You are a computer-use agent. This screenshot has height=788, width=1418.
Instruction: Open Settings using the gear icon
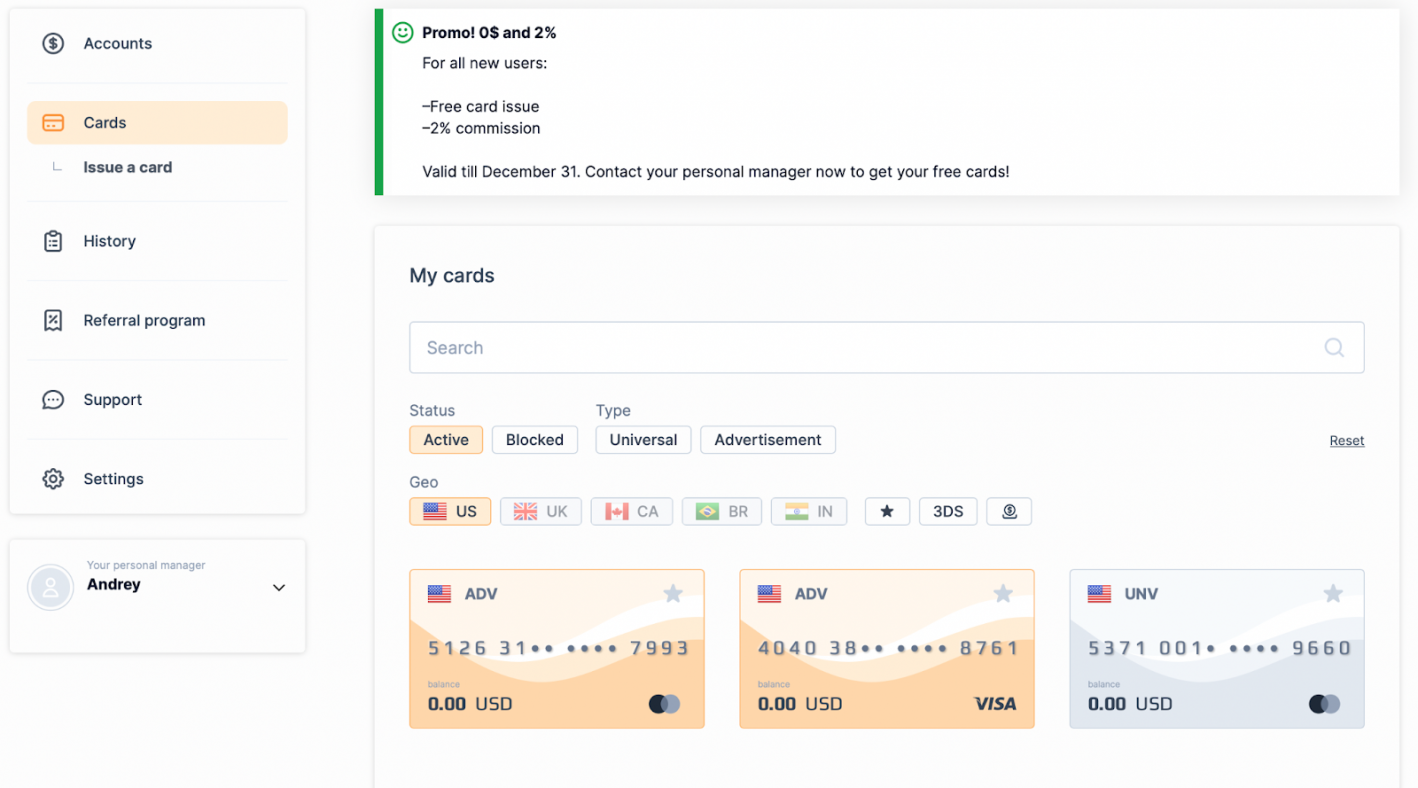[x=53, y=479]
